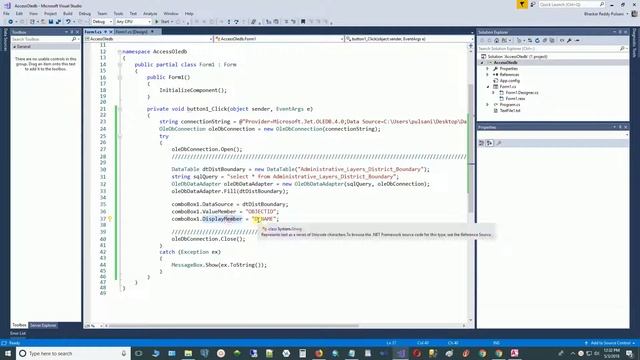Viewport: 640px width, 360px height.
Task: Click the Visual Studio icon in taskbar
Action: click(400, 353)
